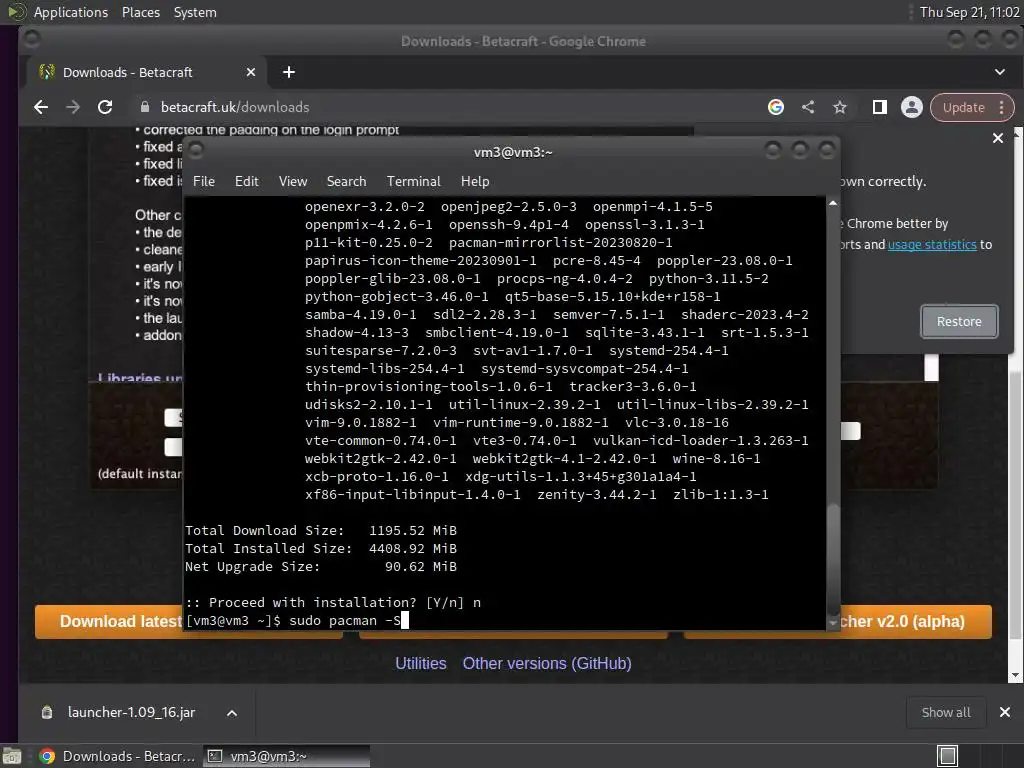Click Download latest orange button
Image resolution: width=1024 pixels, height=768 pixels.
110,621
